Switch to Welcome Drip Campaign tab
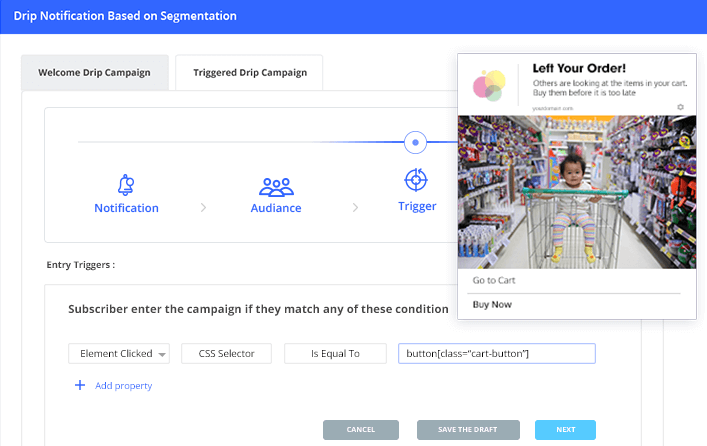Screen dimensions: 707x446 click(93, 73)
